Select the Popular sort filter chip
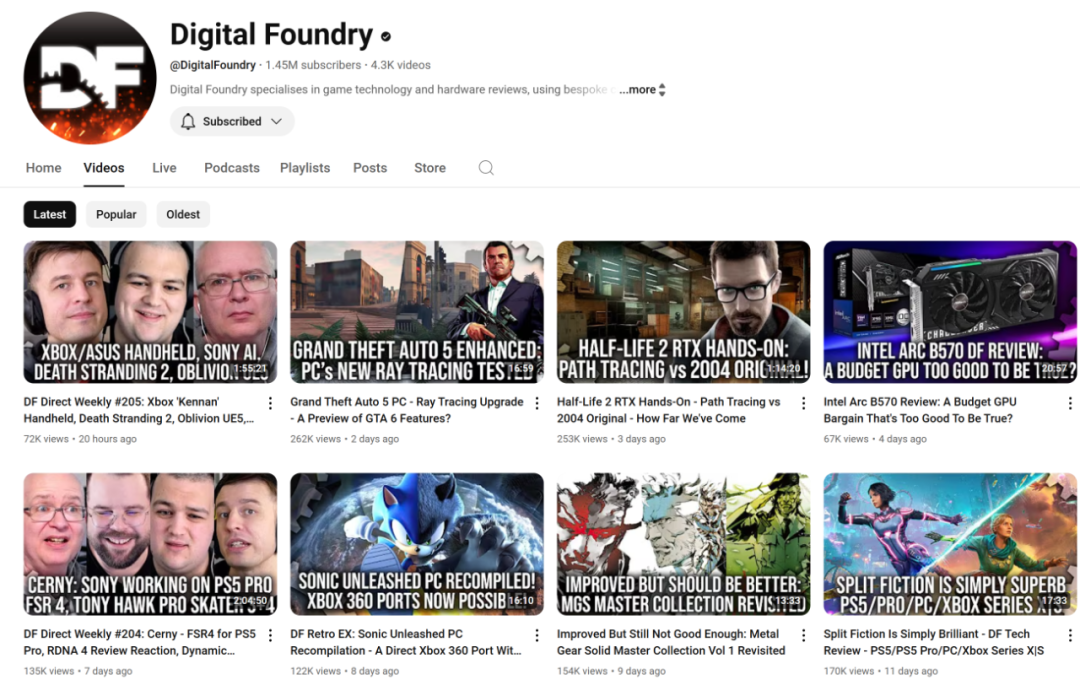This screenshot has width=1080, height=685. tap(116, 214)
